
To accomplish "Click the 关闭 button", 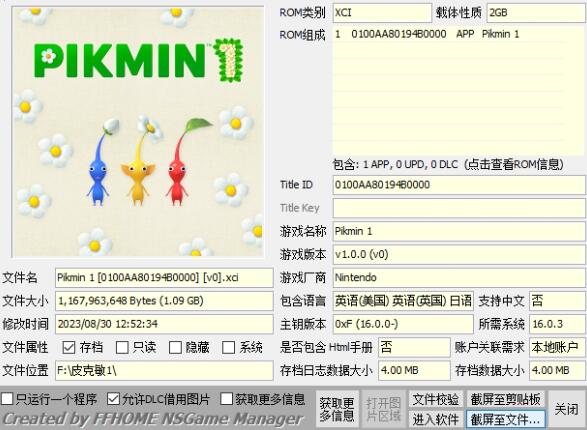I will coord(566,409).
